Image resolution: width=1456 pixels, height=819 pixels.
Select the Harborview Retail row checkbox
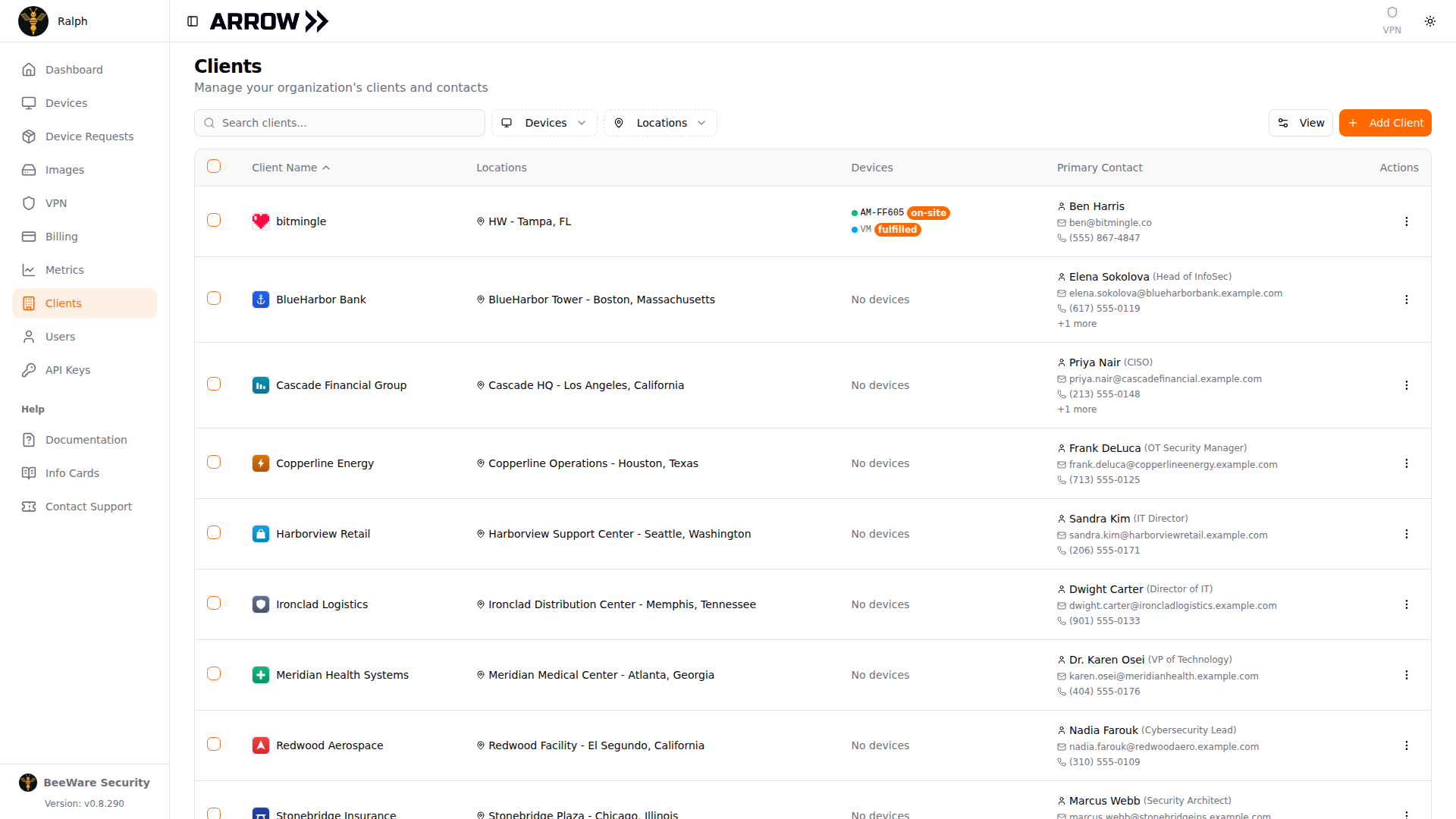pyautogui.click(x=214, y=532)
